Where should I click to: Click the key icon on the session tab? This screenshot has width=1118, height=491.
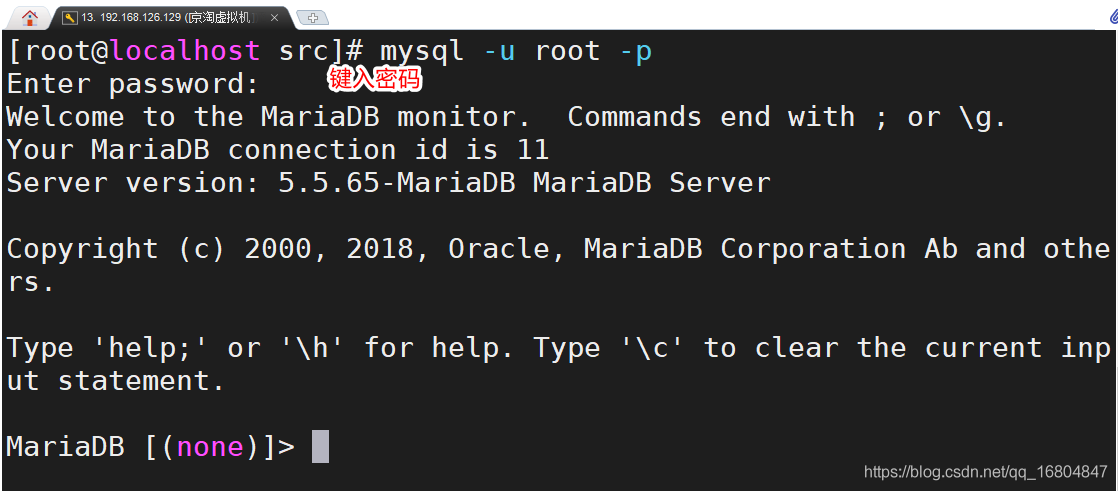(x=69, y=18)
